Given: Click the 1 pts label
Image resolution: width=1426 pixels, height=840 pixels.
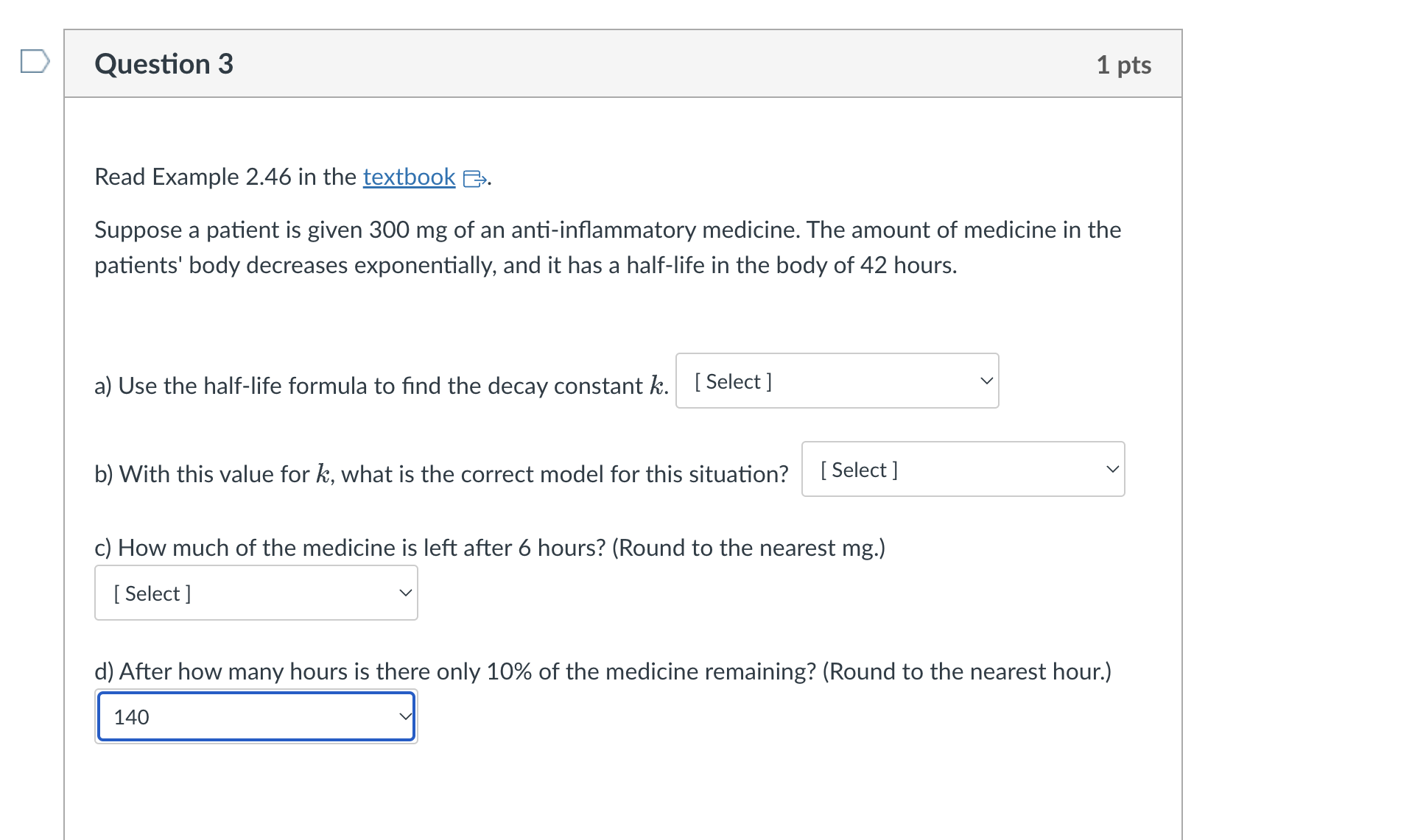Looking at the screenshot, I should pyautogui.click(x=1123, y=65).
